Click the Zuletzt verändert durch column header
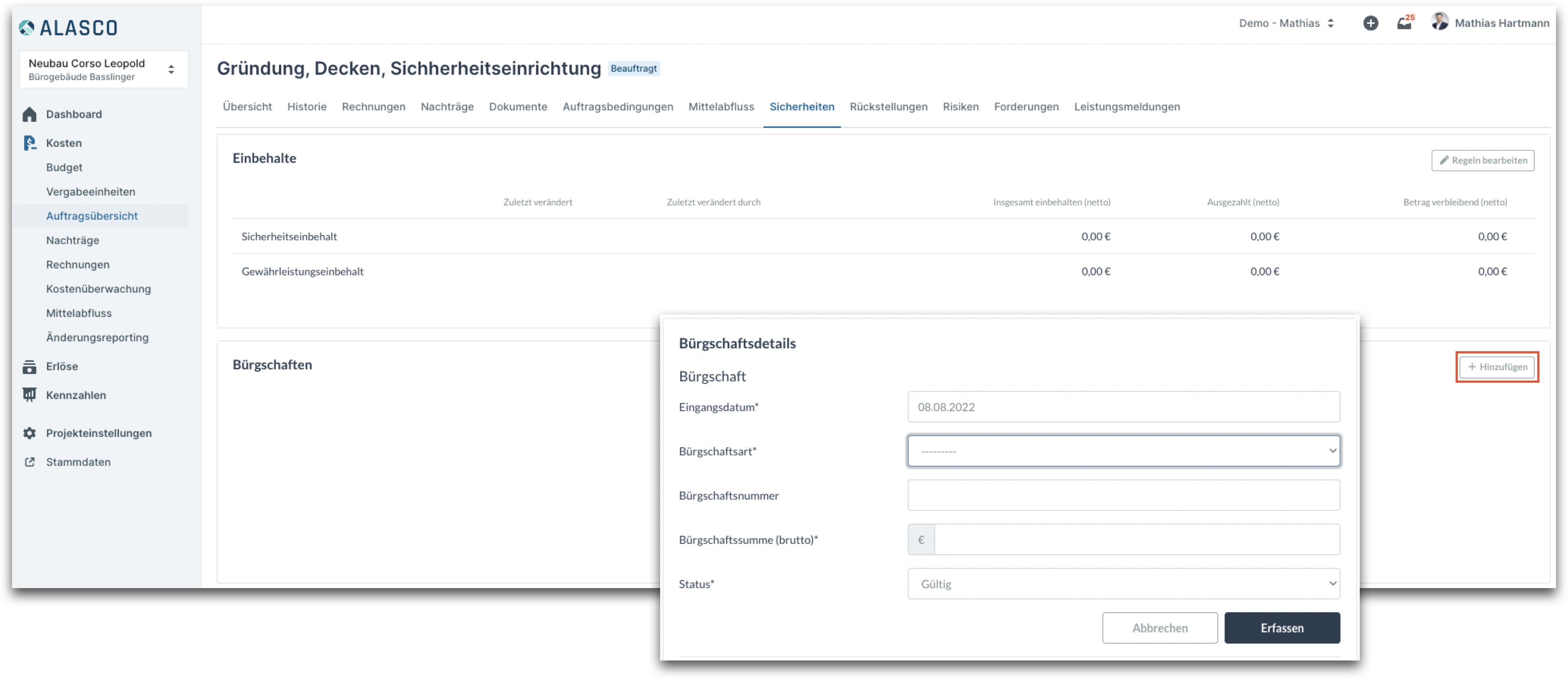This screenshot has height=679, width=1568. click(713, 202)
